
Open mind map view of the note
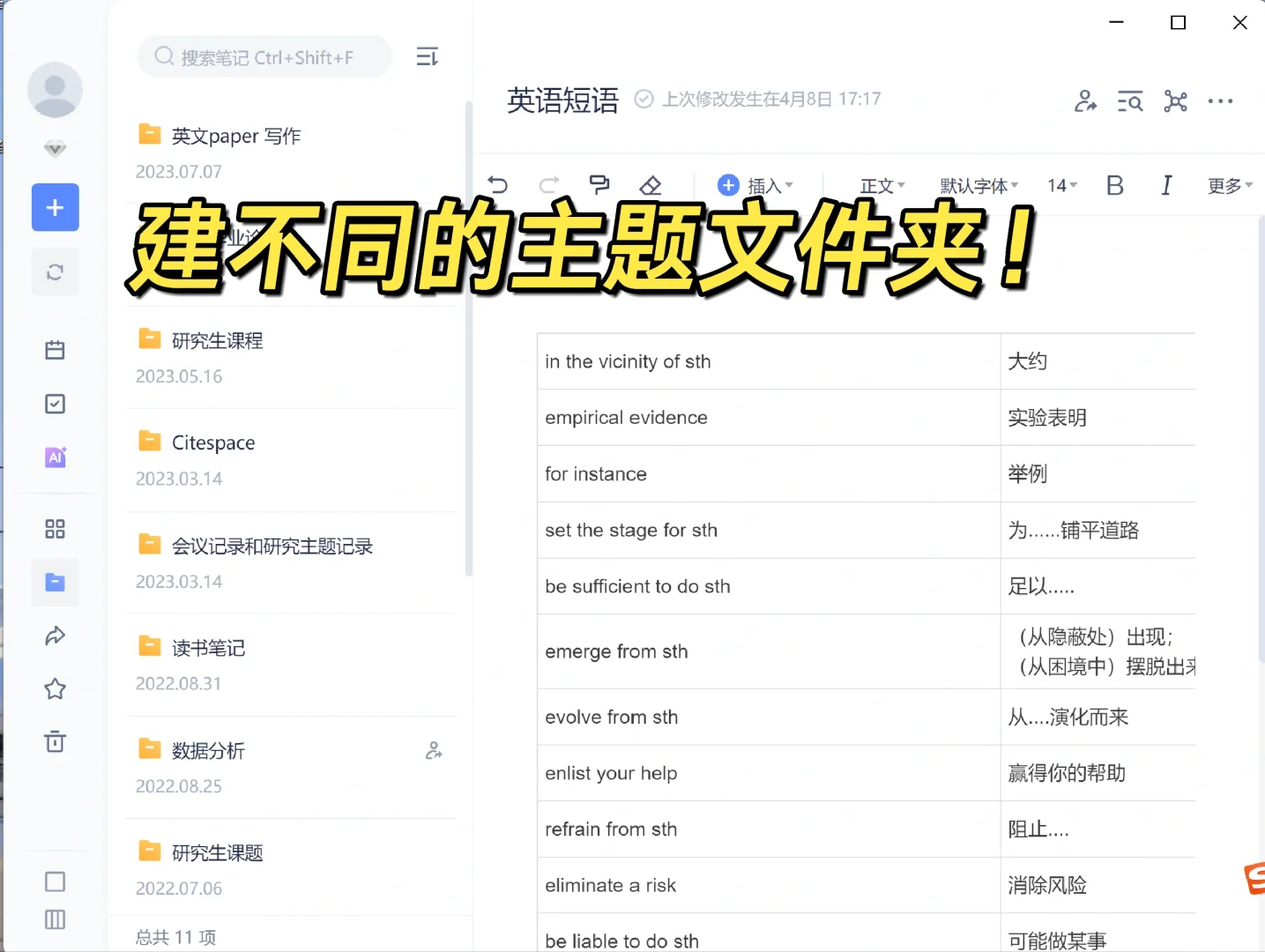tap(1176, 100)
